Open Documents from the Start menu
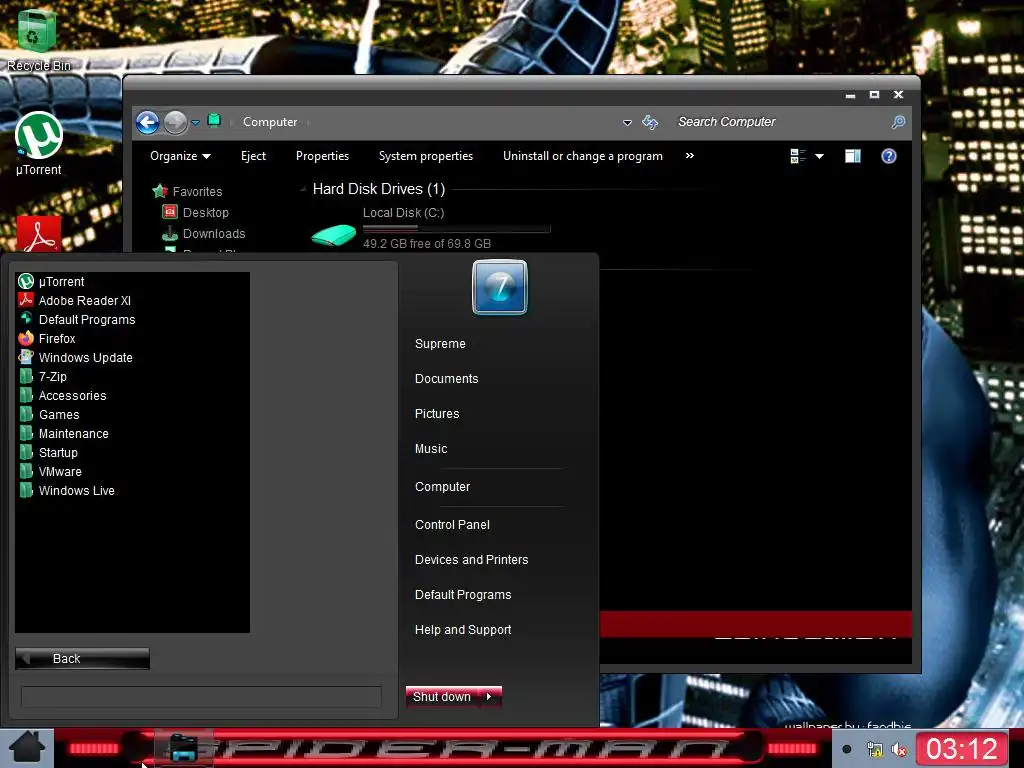Screen dimensions: 1024x768 447,379
